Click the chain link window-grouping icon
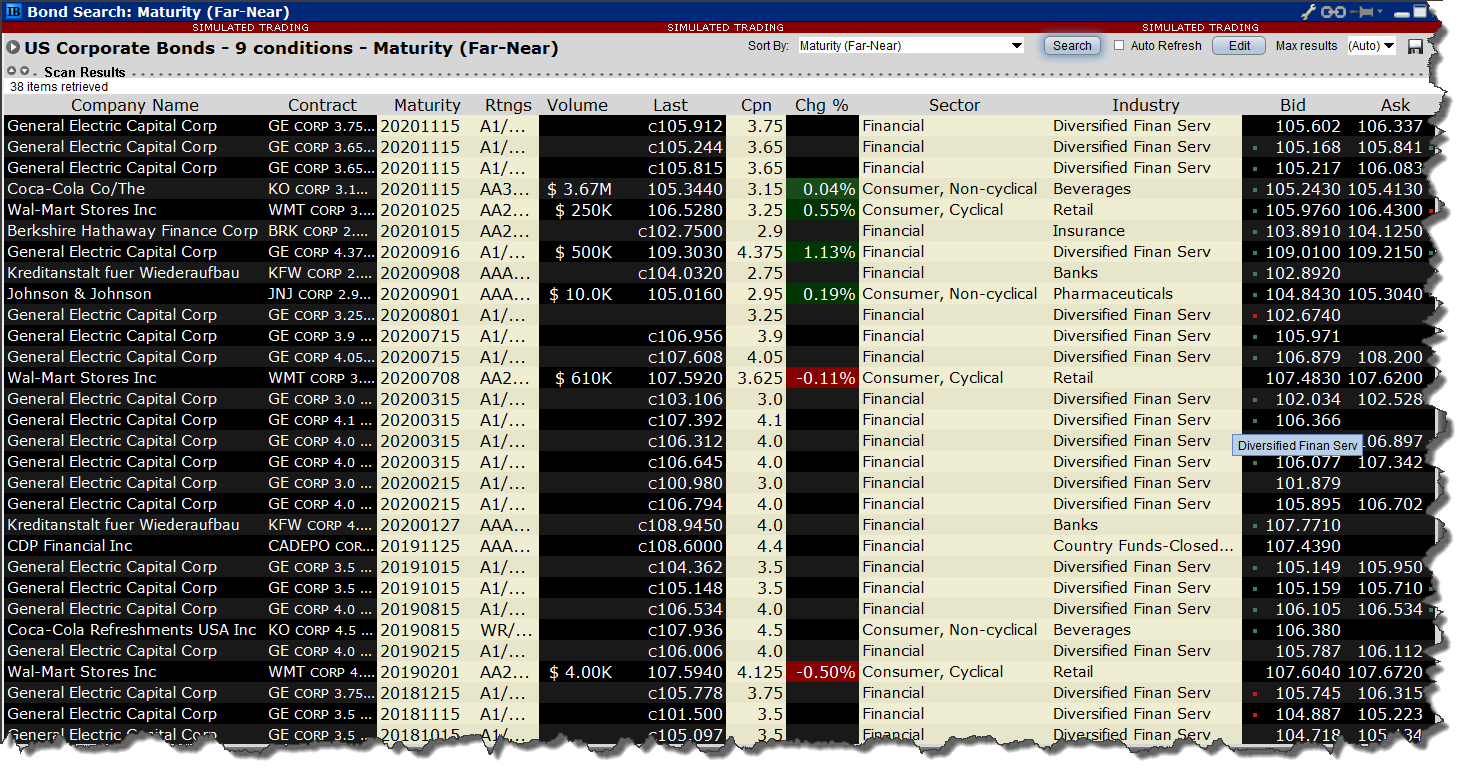Image resolution: width=1468 pixels, height=777 pixels. tap(1333, 12)
